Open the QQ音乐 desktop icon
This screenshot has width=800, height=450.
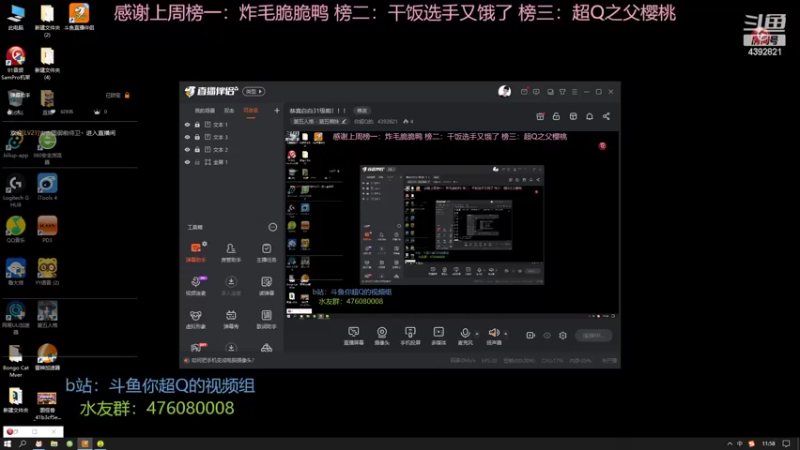(x=16, y=229)
